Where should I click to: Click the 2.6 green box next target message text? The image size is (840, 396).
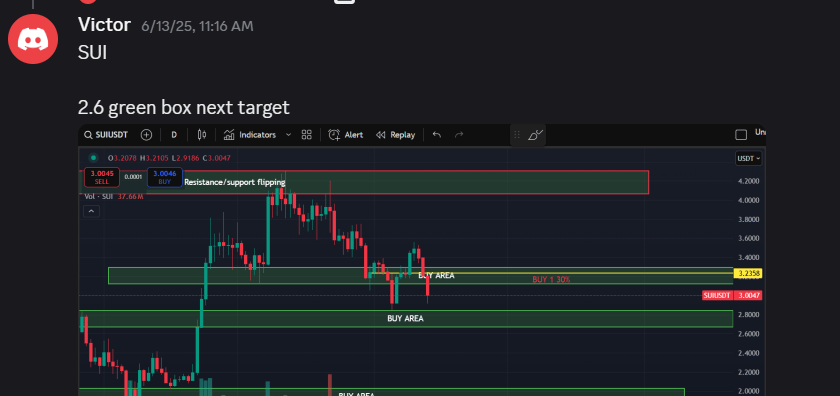point(184,108)
